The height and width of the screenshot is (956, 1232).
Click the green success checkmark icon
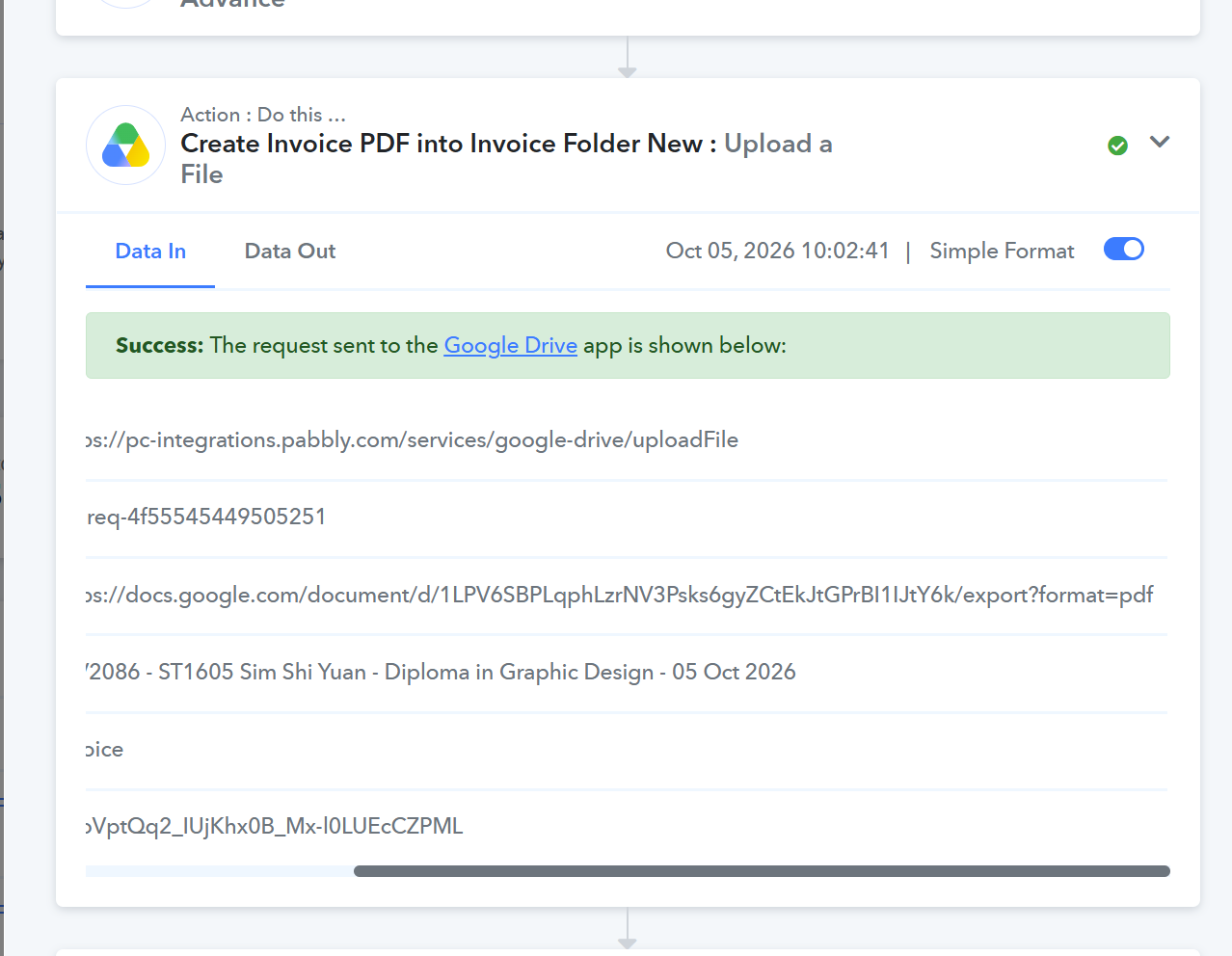[1118, 146]
